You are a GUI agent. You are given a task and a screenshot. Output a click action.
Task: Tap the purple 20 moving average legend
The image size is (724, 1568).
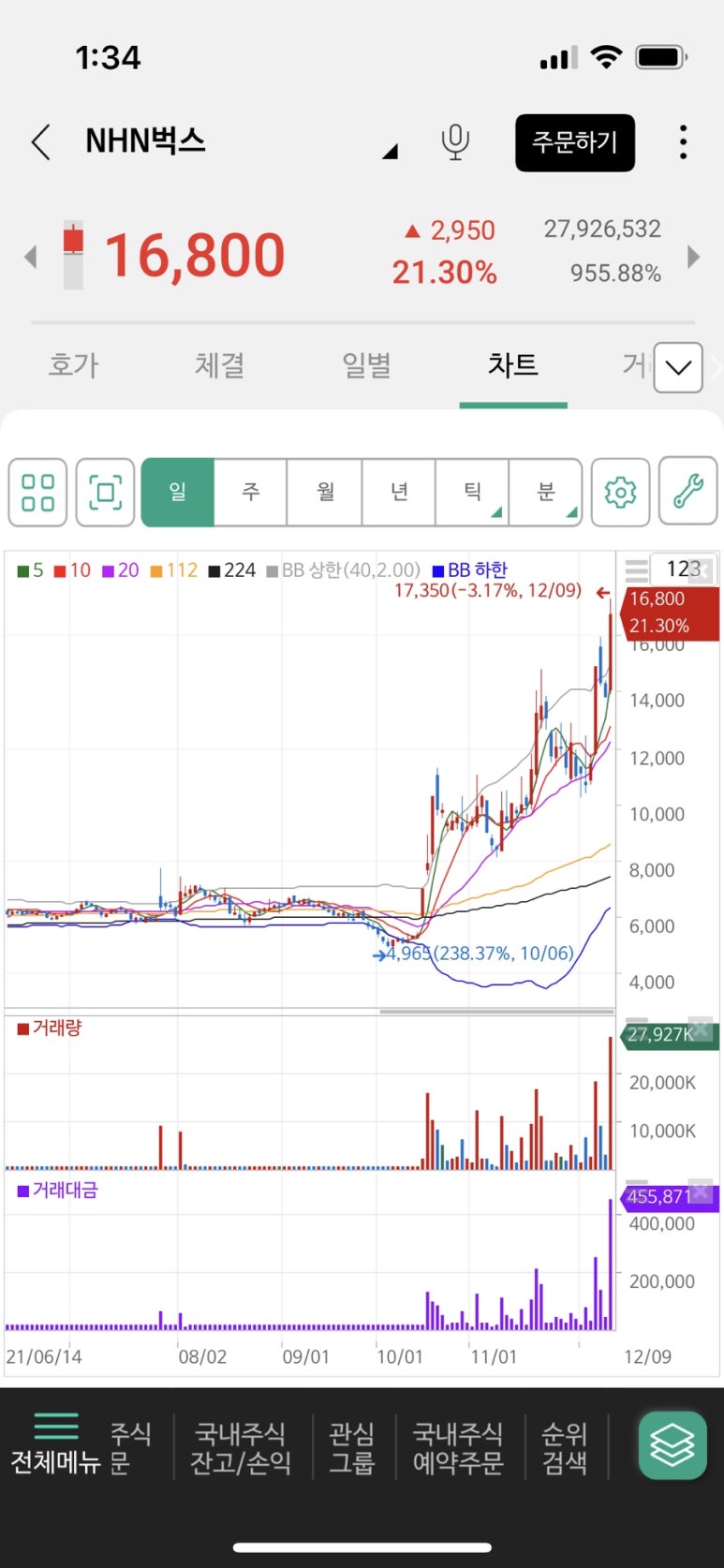[121, 570]
